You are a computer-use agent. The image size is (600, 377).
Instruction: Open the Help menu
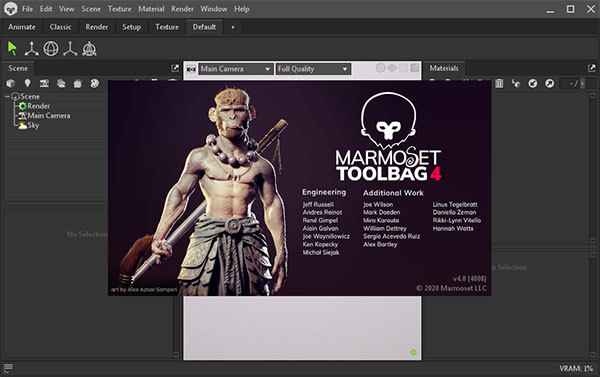click(x=241, y=9)
